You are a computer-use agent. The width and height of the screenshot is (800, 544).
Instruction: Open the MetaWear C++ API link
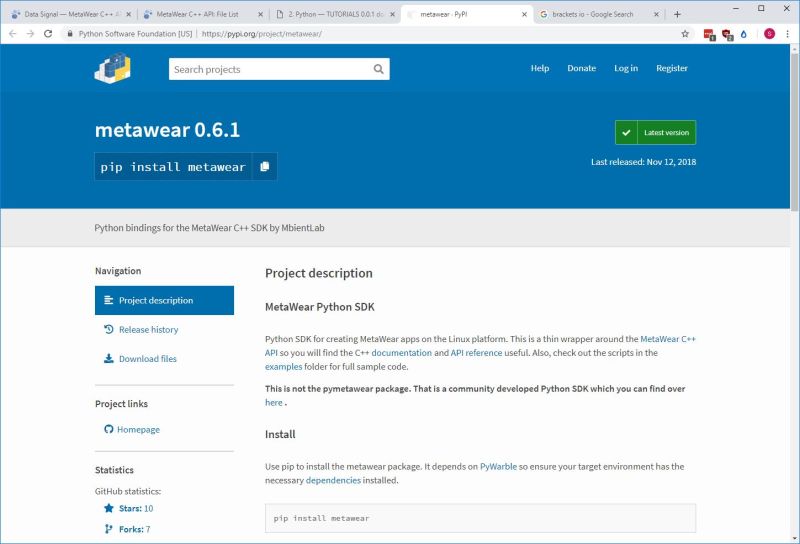pos(668,339)
